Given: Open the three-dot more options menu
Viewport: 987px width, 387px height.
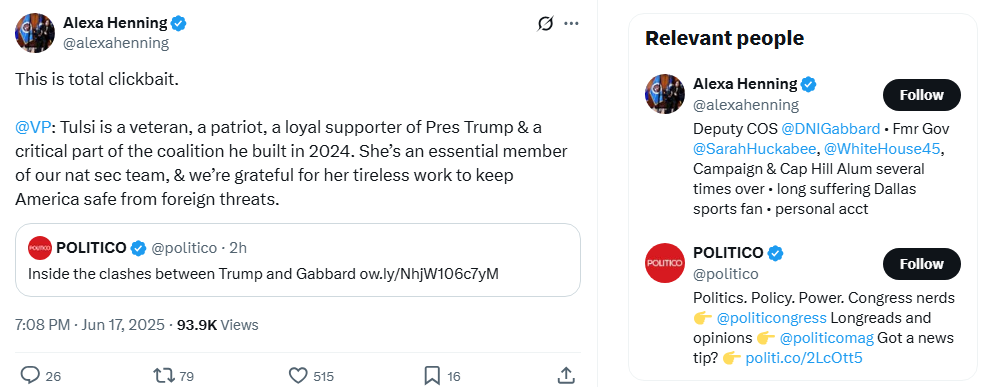Looking at the screenshot, I should coord(571,24).
